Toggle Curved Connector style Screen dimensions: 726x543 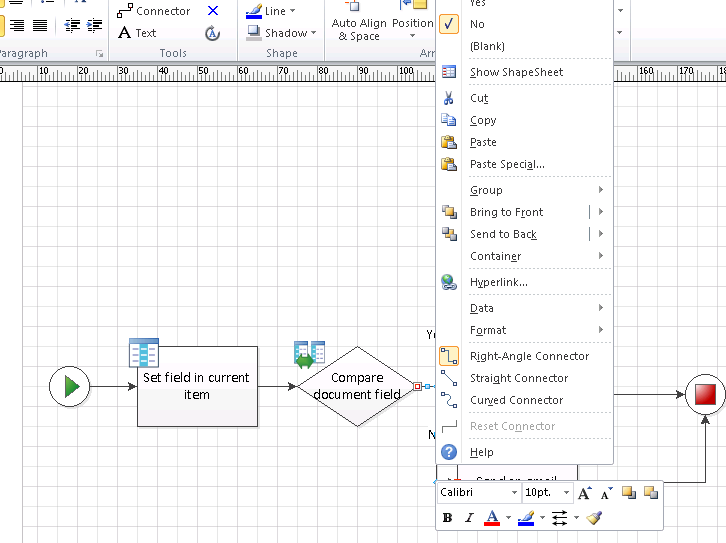click(525, 400)
